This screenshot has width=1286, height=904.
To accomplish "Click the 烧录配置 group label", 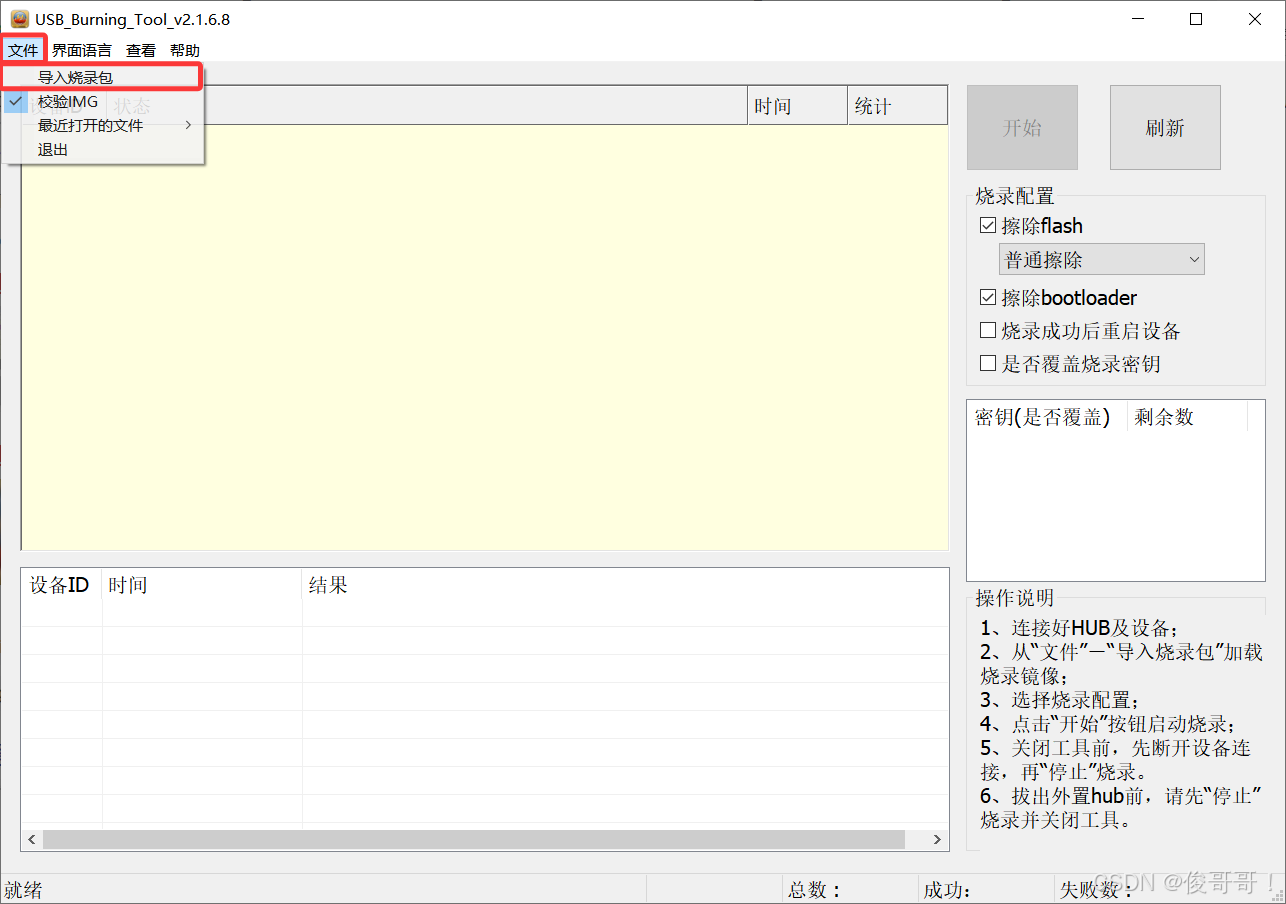I will (x=1015, y=197).
